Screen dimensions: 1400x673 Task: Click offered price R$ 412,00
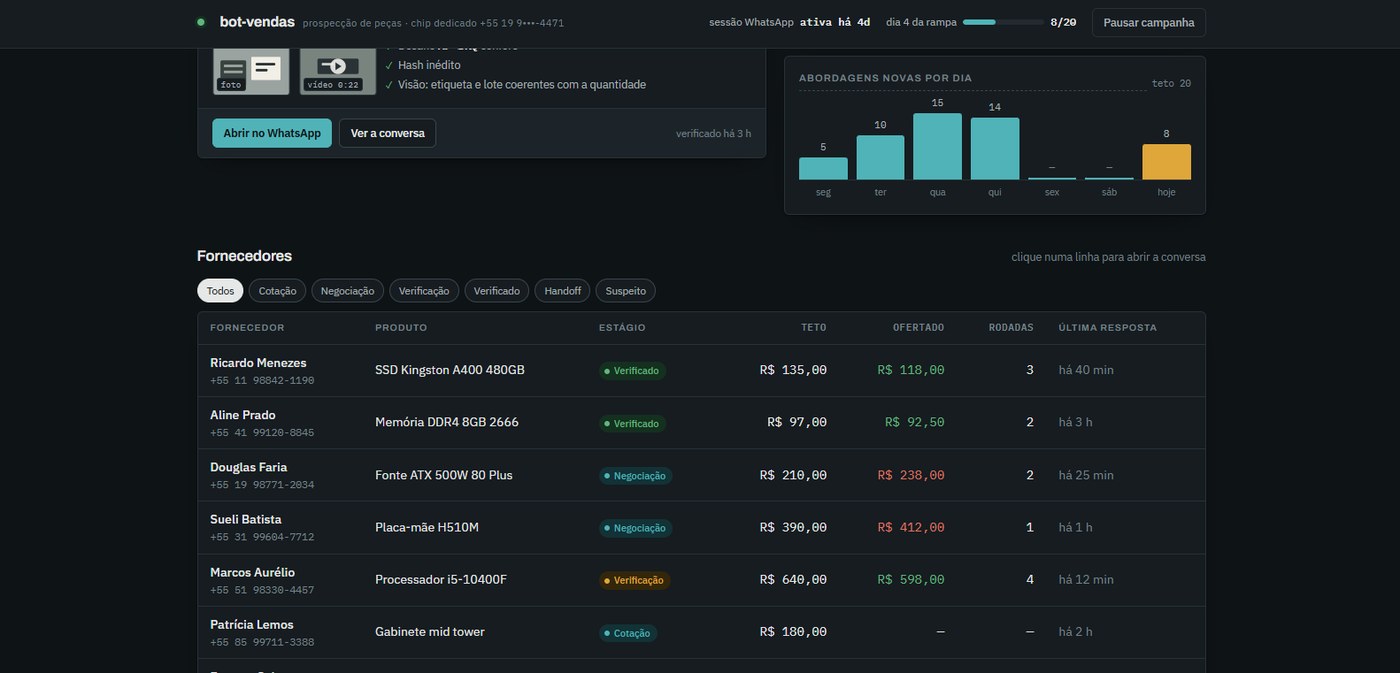911,527
